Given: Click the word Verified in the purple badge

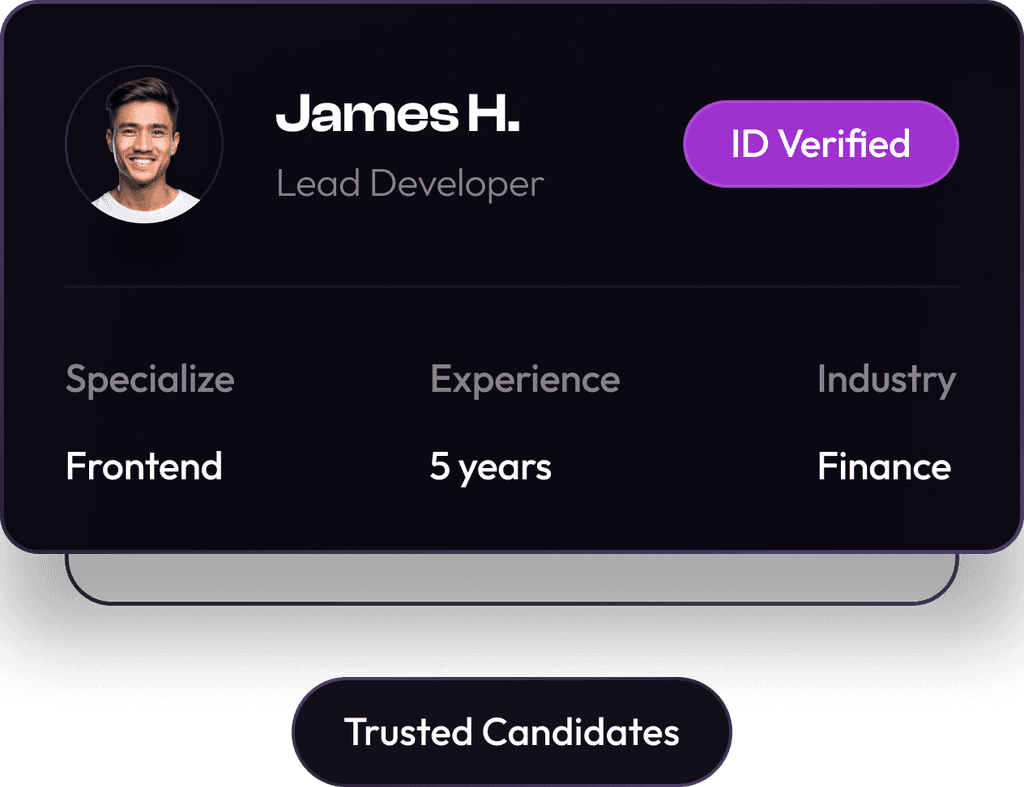Looking at the screenshot, I should point(844,144).
